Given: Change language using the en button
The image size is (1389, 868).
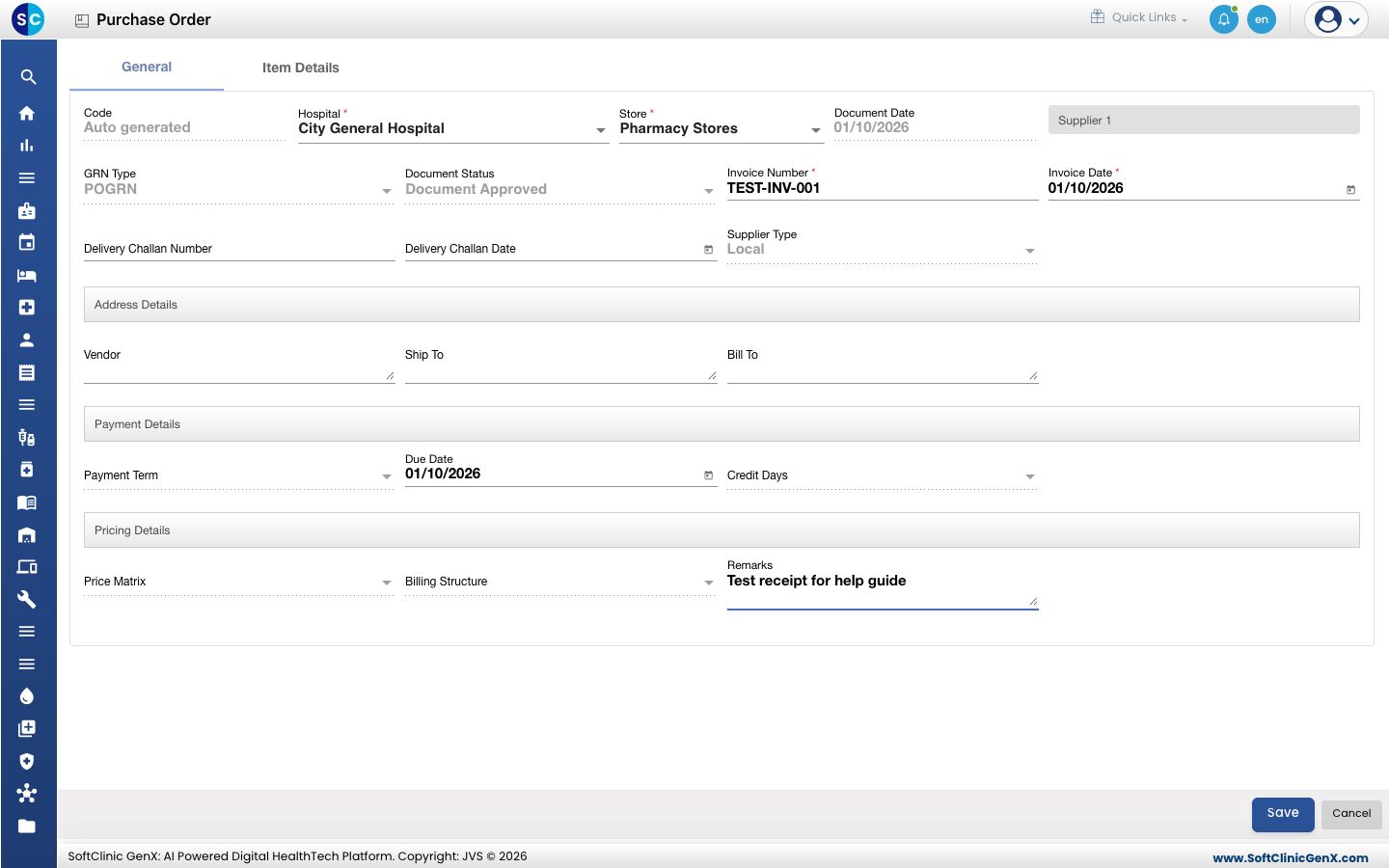Looking at the screenshot, I should 1262,19.
